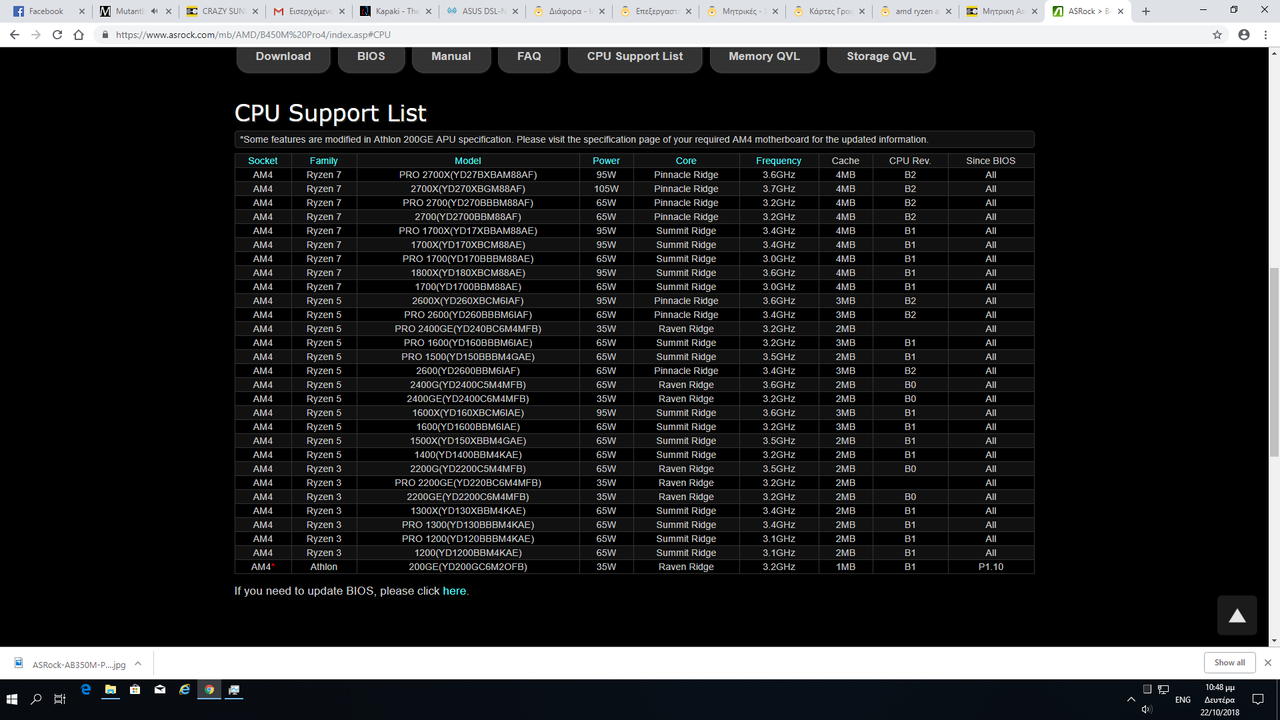
Task: Click the 105W power value cell
Action: click(x=606, y=189)
